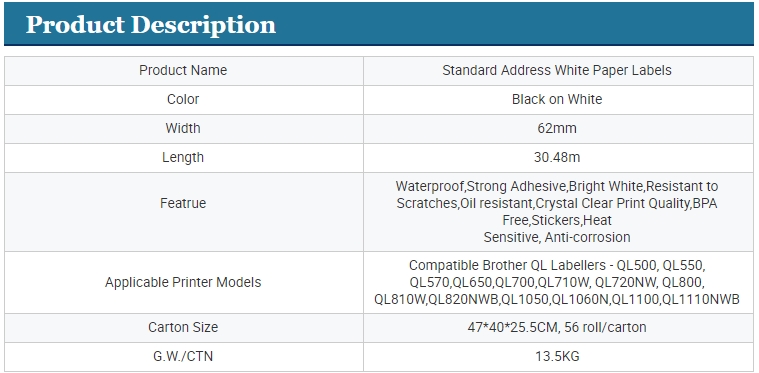Select the Length label cell
This screenshot has height=373, width=759.
pos(183,158)
